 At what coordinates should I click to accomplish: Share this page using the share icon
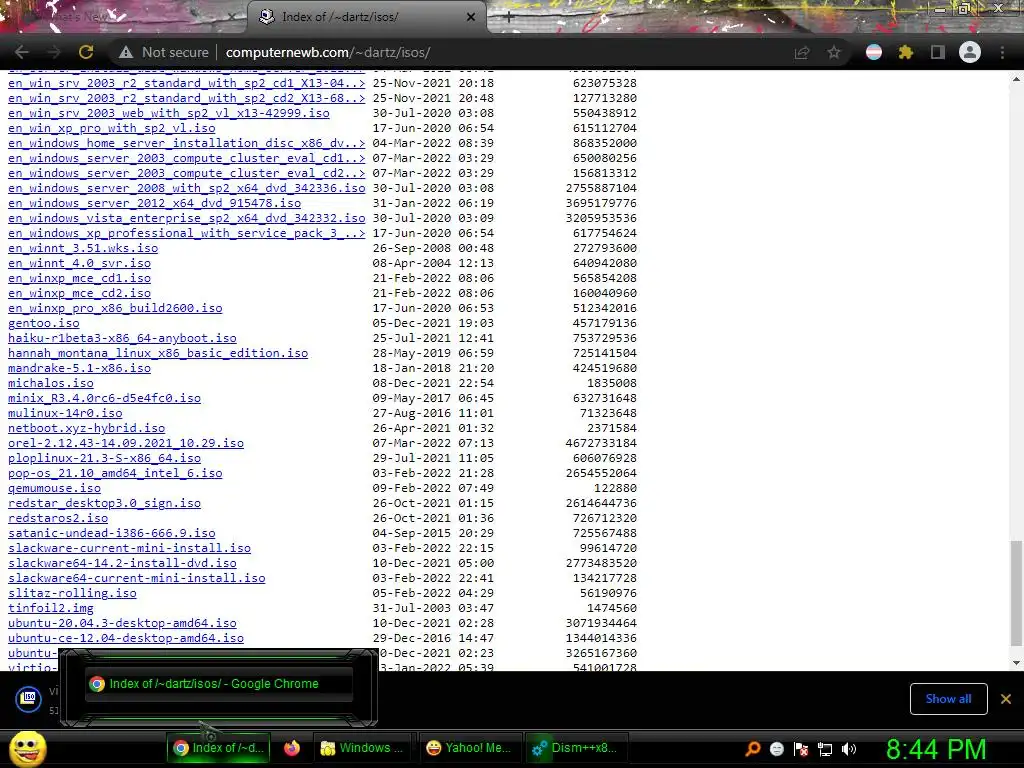[802, 52]
